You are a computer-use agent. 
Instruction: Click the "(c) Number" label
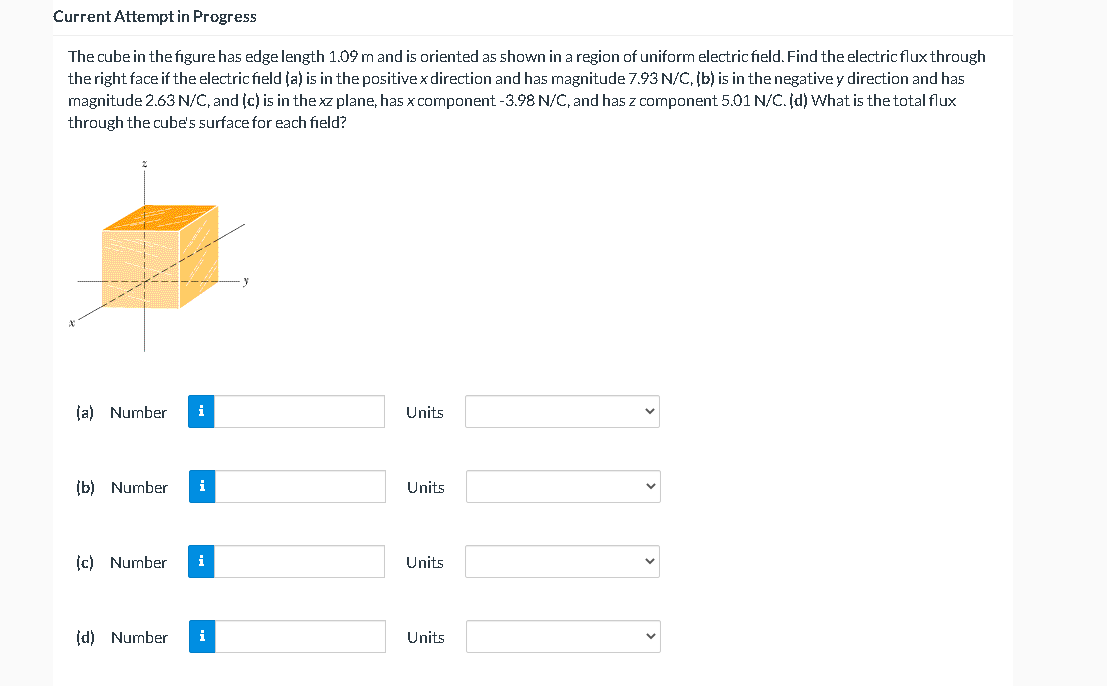[x=122, y=562]
